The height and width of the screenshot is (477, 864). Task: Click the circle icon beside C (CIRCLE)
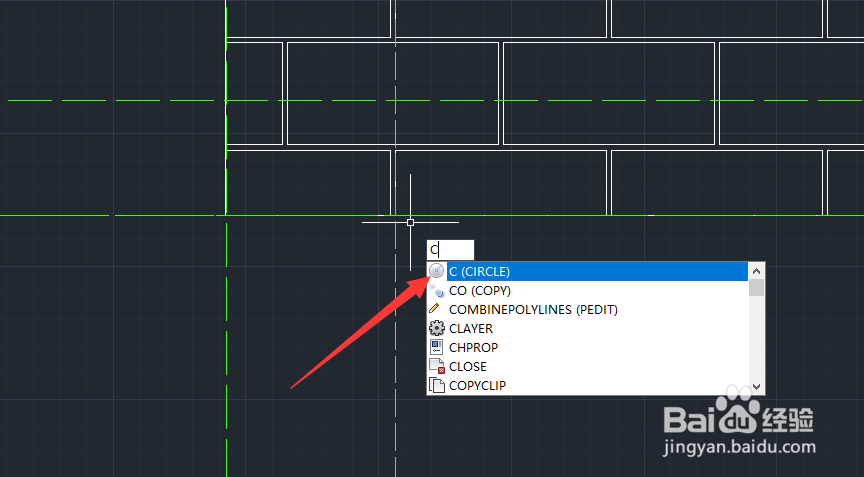tap(436, 271)
